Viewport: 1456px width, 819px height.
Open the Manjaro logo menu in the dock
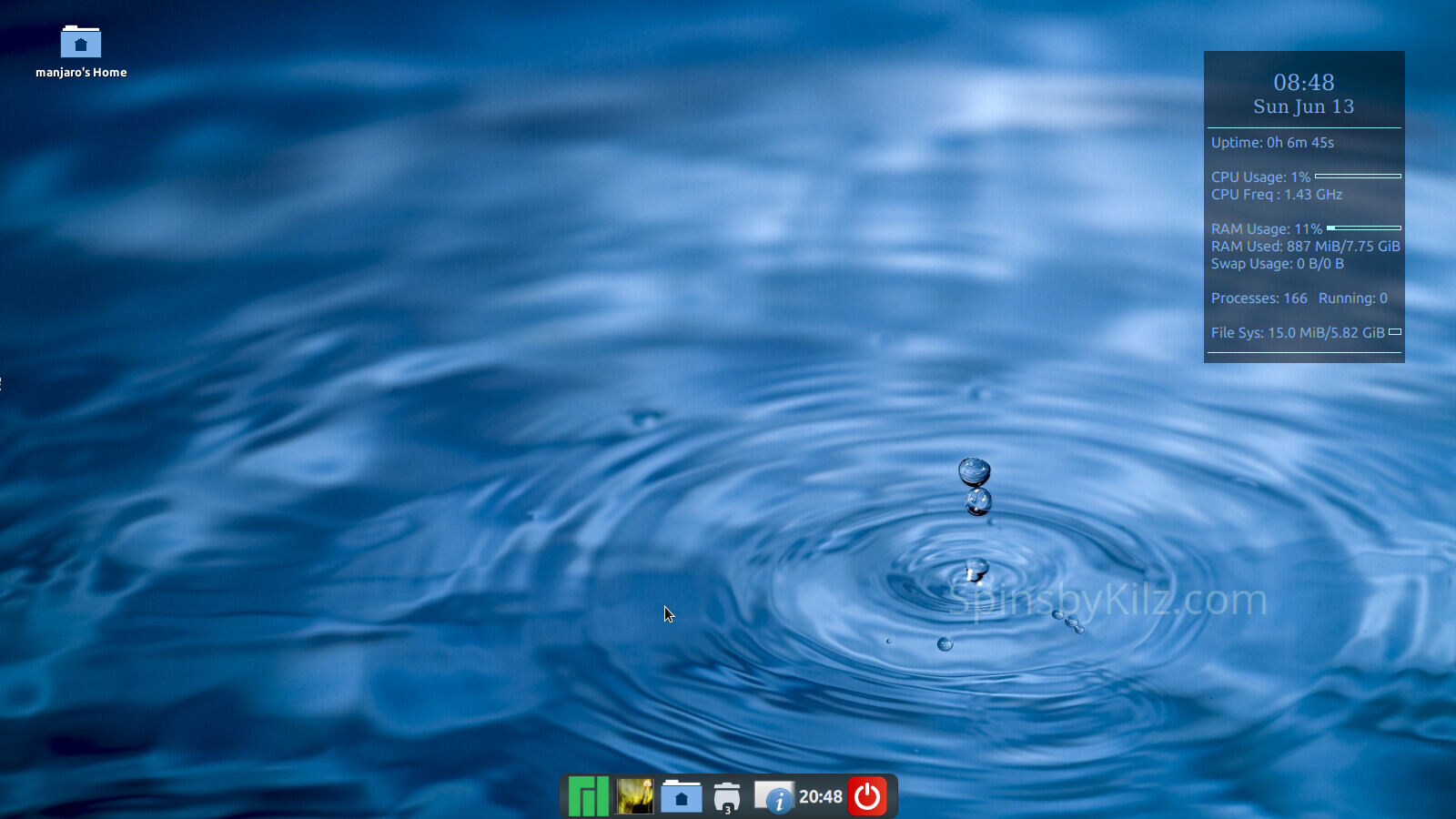click(588, 796)
